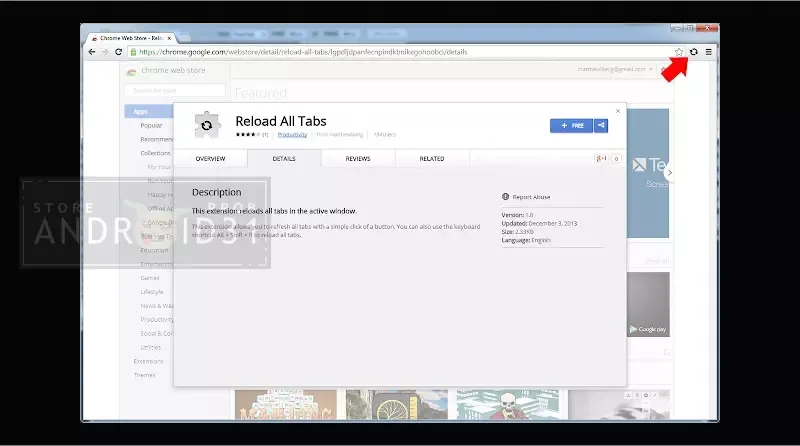
Task: Click the web store search box
Action: point(175,90)
